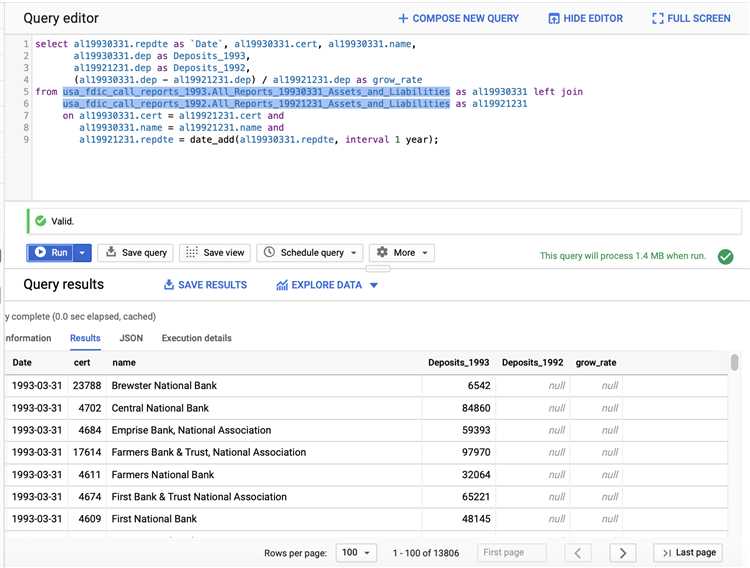Screen dimensions: 750x568
Task: Run the query
Action: pos(50,252)
